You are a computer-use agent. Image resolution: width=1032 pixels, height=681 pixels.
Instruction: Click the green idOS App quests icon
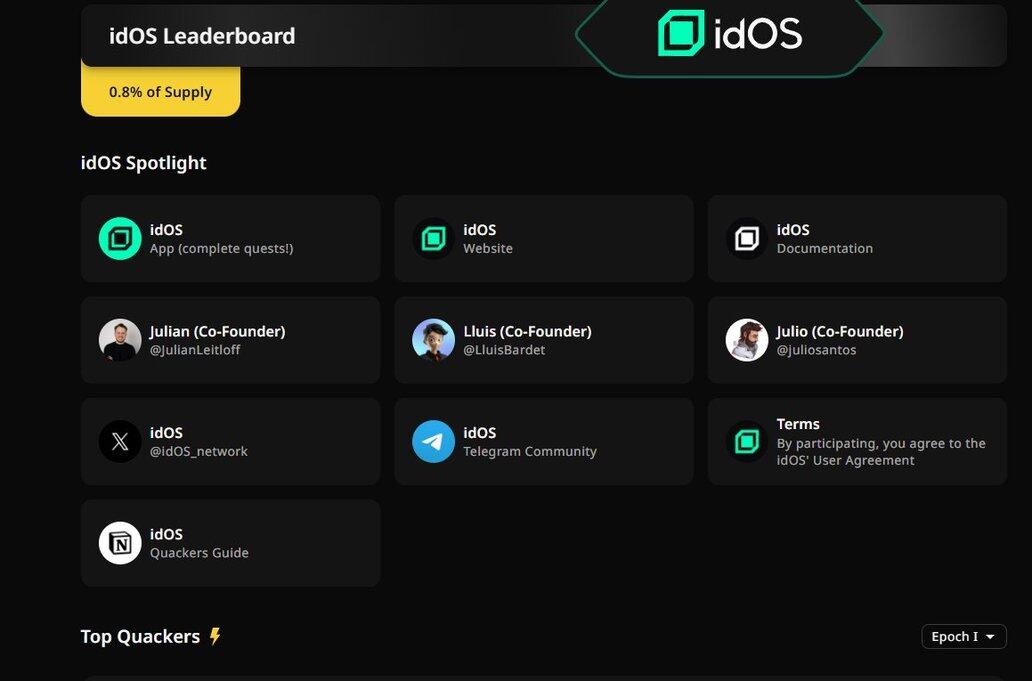point(120,238)
